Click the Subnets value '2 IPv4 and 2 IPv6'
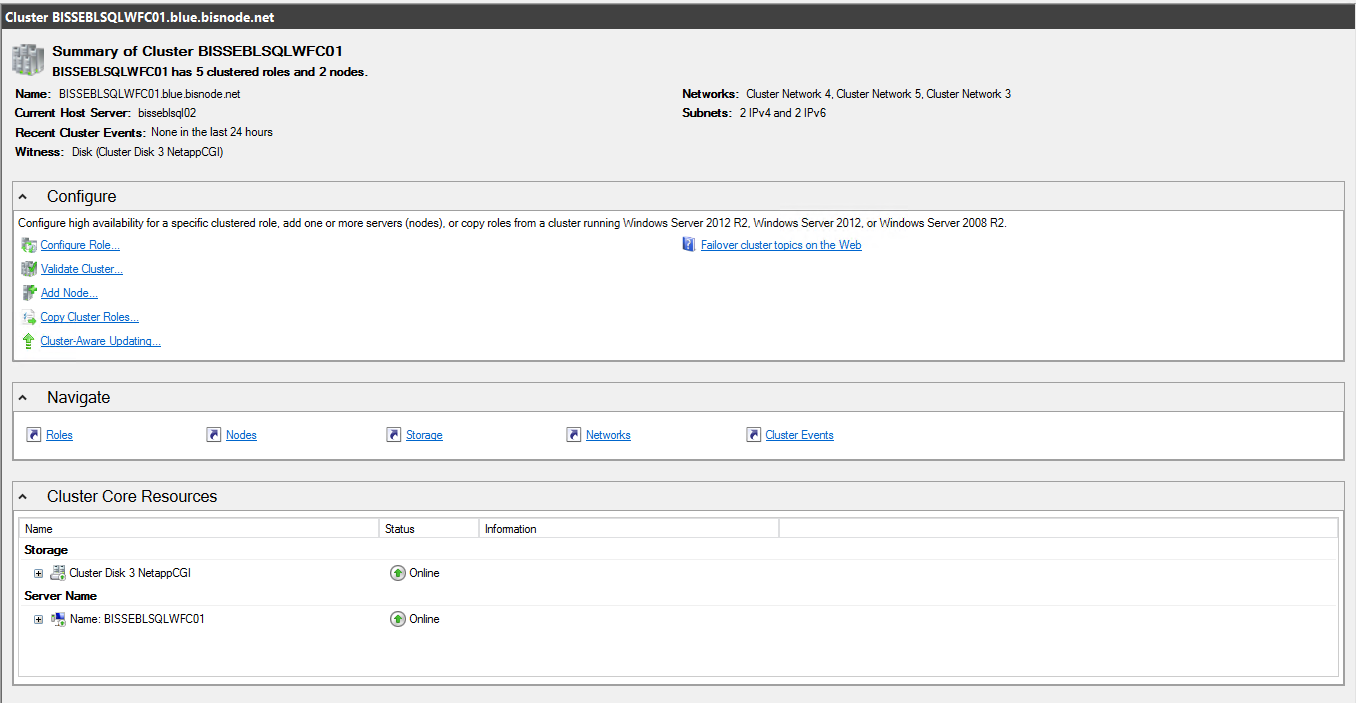The image size is (1356, 703). [x=782, y=113]
